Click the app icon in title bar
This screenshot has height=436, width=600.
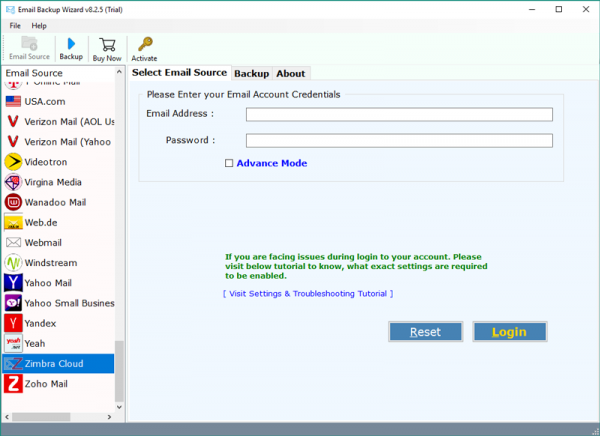(10, 10)
